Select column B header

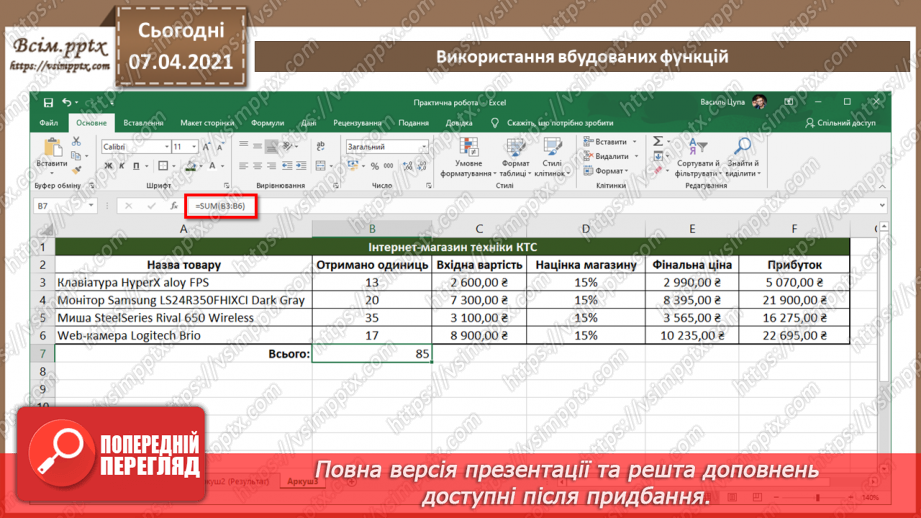[372, 229]
